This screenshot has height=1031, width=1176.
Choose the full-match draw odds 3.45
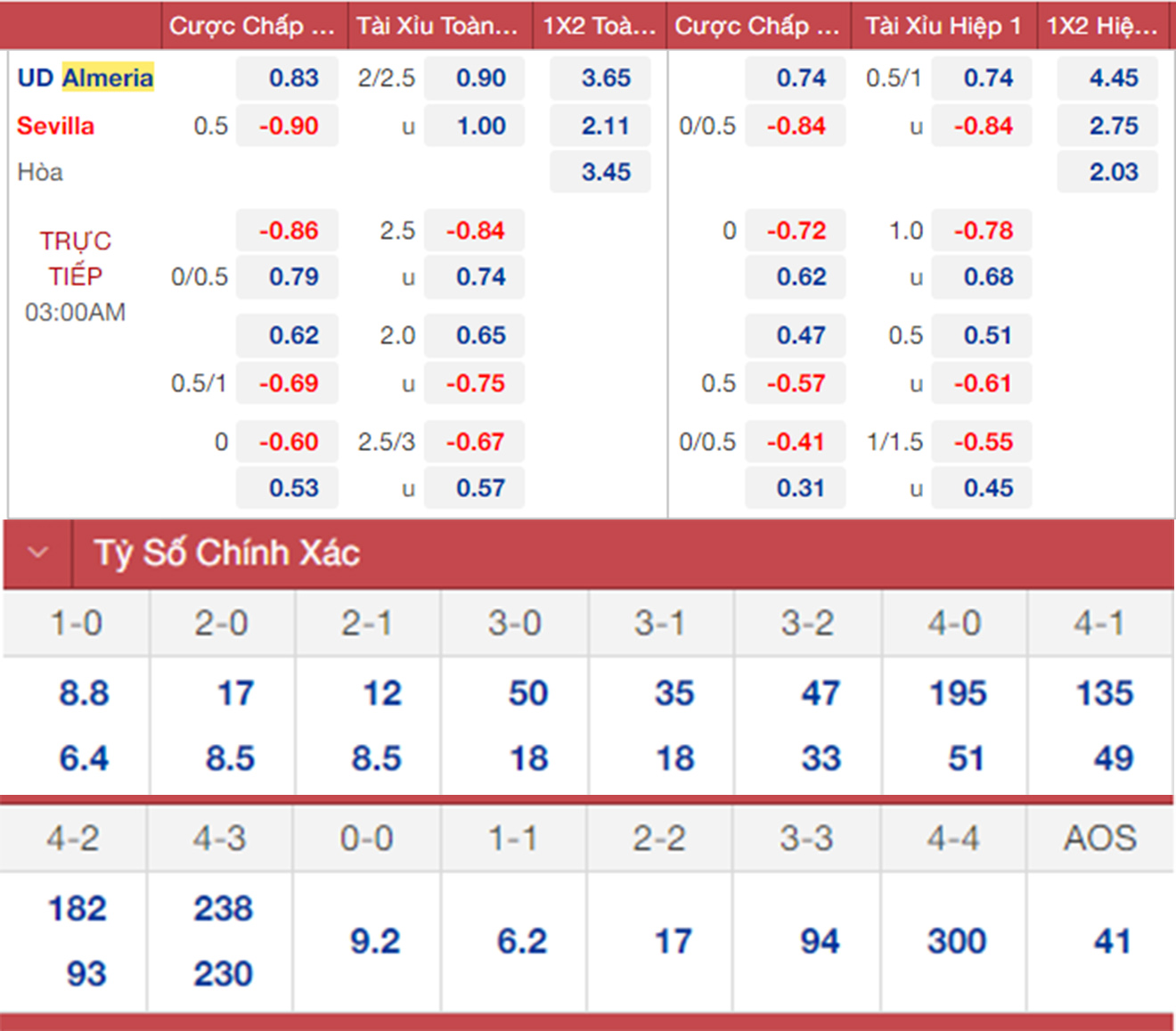[605, 172]
